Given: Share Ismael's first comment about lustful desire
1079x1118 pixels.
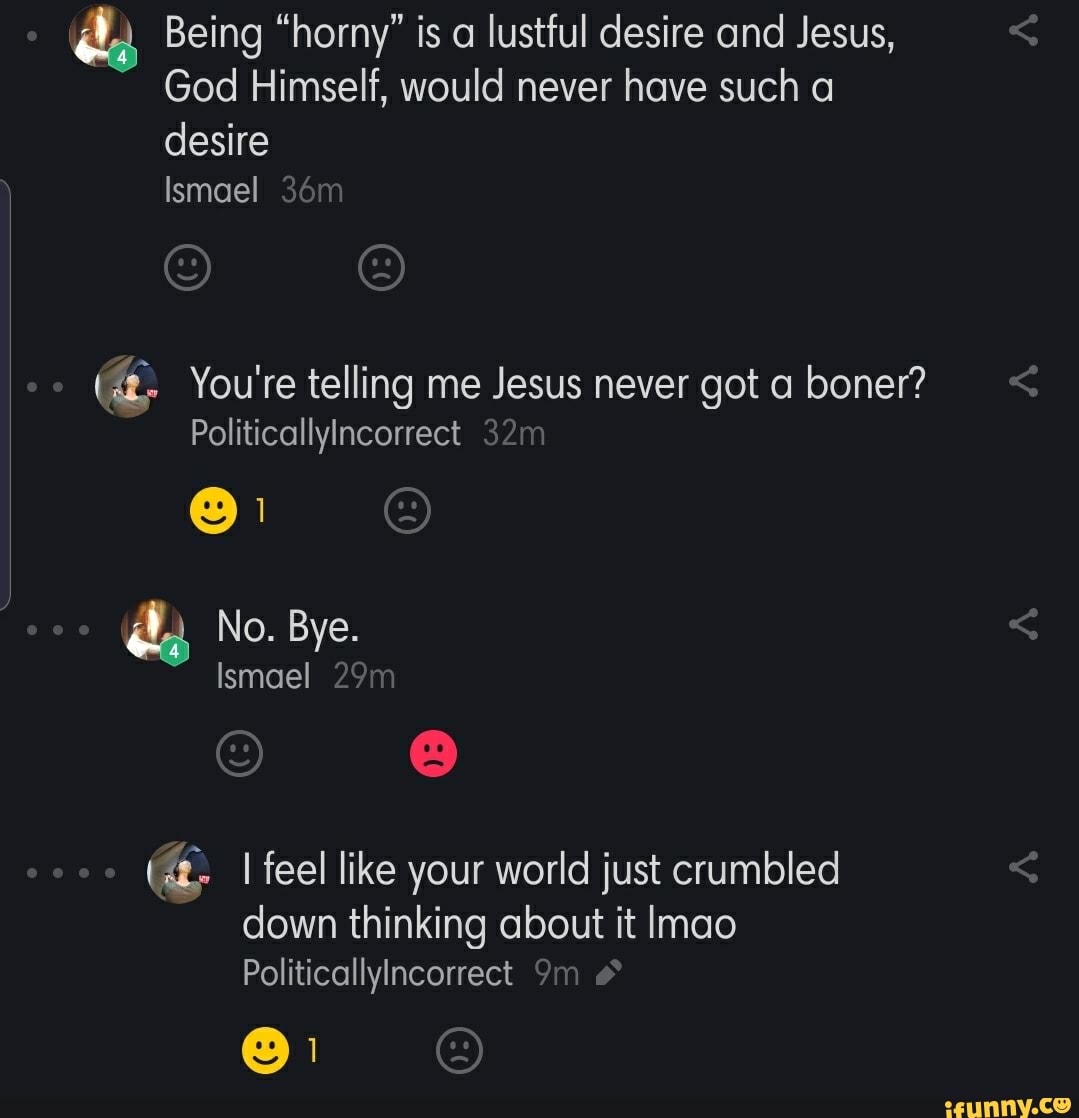Looking at the screenshot, I should [1023, 33].
